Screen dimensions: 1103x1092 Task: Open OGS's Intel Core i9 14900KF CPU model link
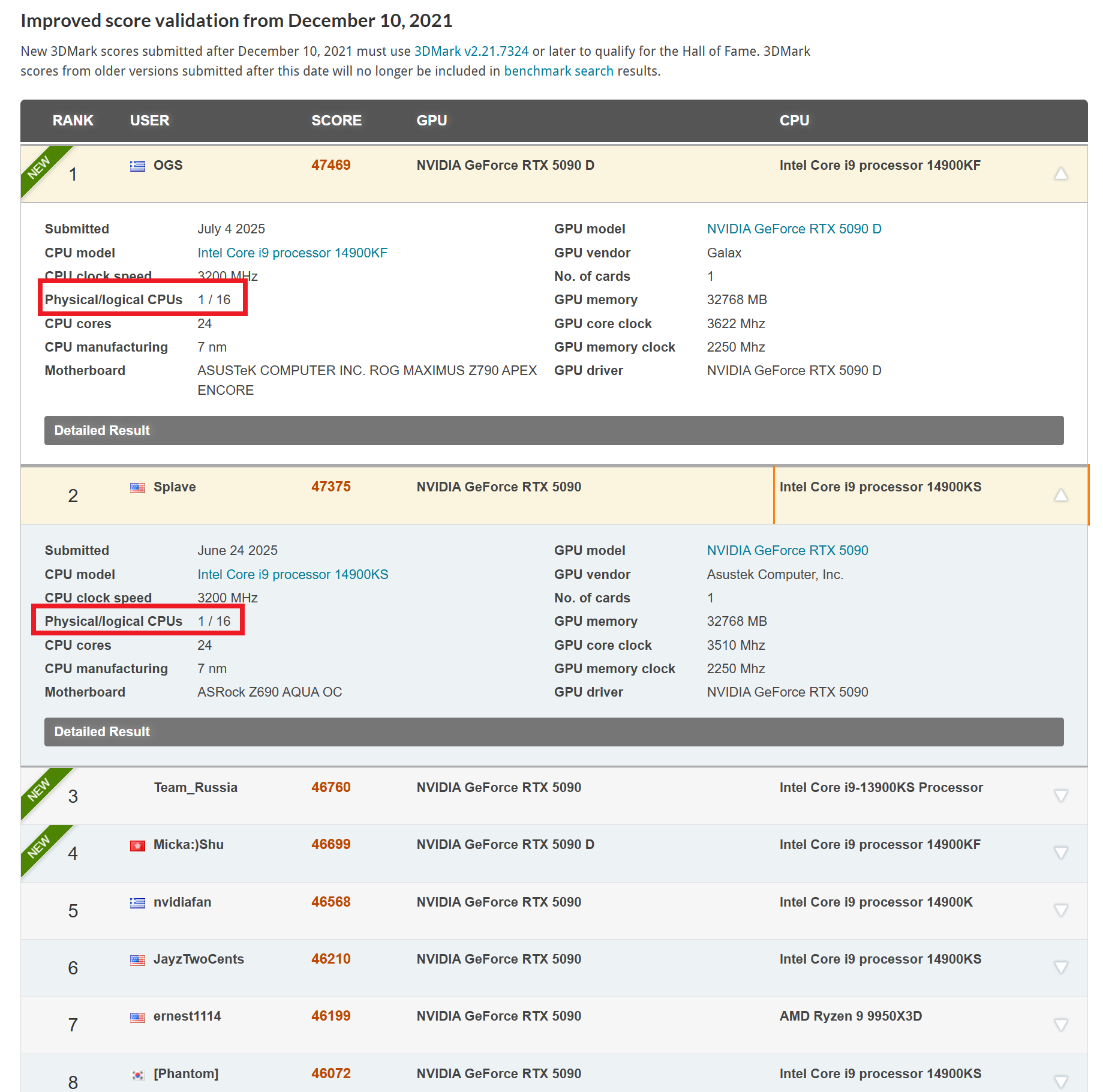(293, 253)
